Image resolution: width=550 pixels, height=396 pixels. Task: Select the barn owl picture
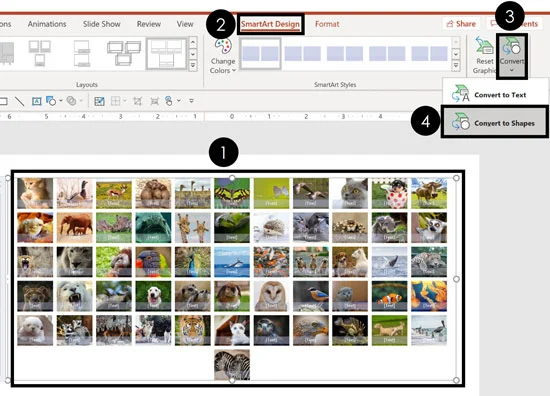point(271,296)
